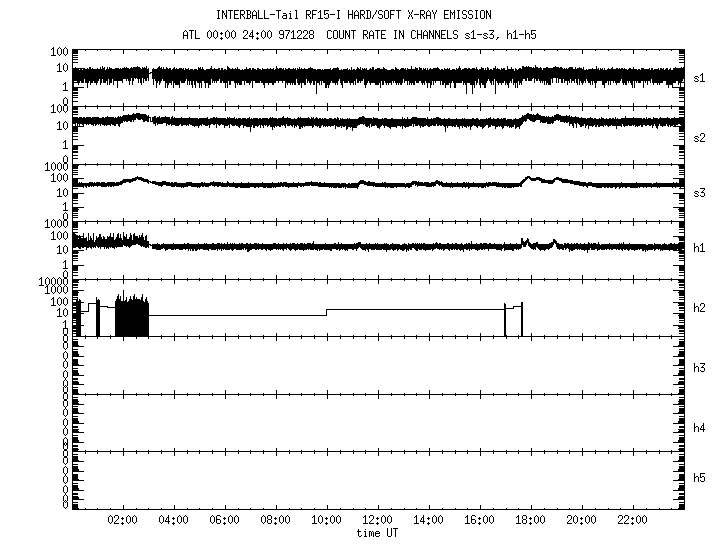720x550 pixels.
Task: Click the 1000 y-axis label in s3 panel
Action: point(54,167)
